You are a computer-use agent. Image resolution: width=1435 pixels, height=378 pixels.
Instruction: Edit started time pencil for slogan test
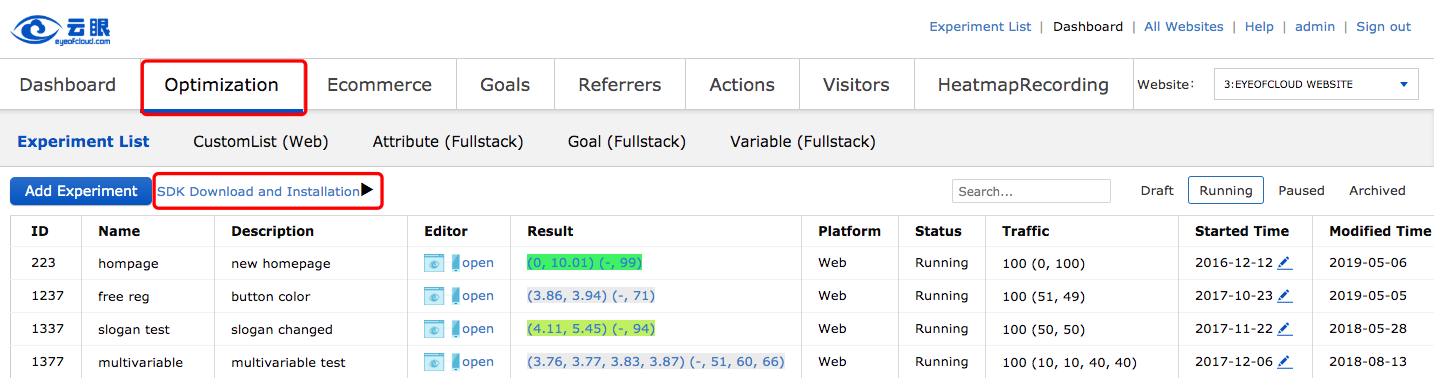[1285, 329]
